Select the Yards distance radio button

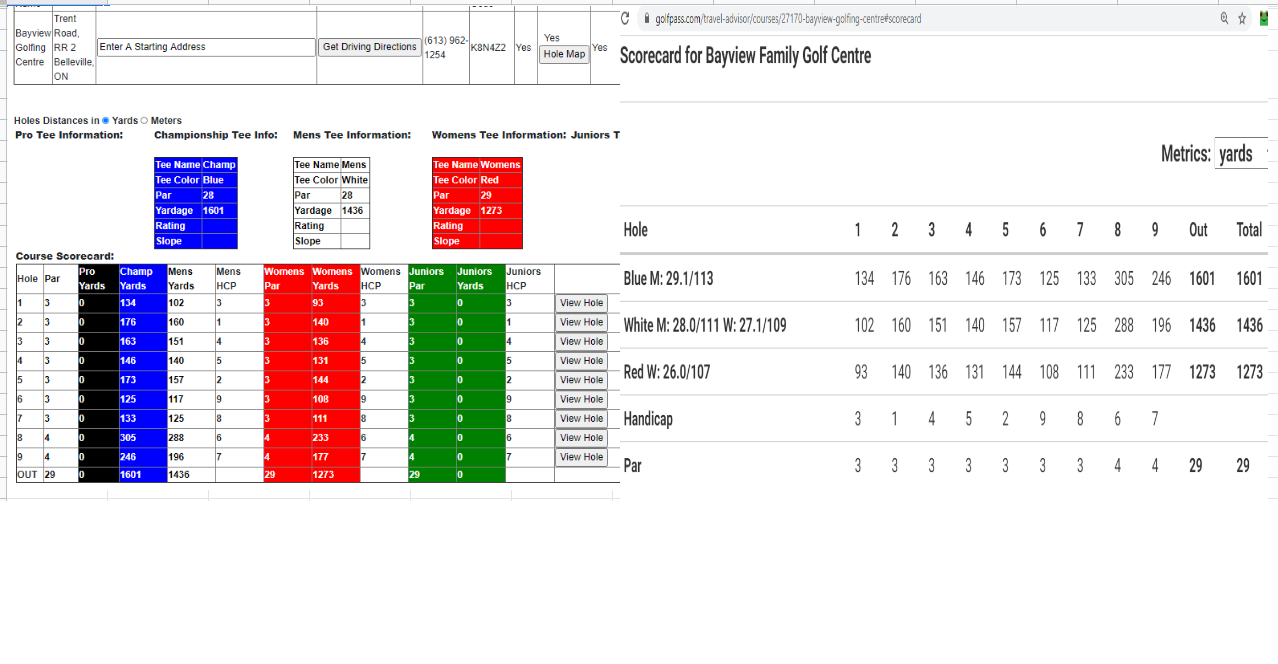106,121
